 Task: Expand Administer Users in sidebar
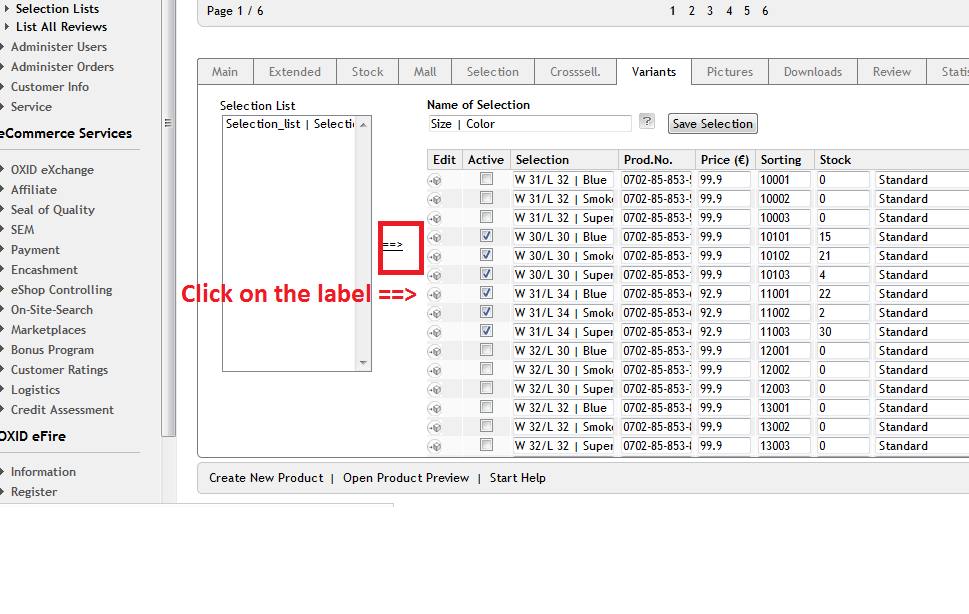tap(58, 47)
